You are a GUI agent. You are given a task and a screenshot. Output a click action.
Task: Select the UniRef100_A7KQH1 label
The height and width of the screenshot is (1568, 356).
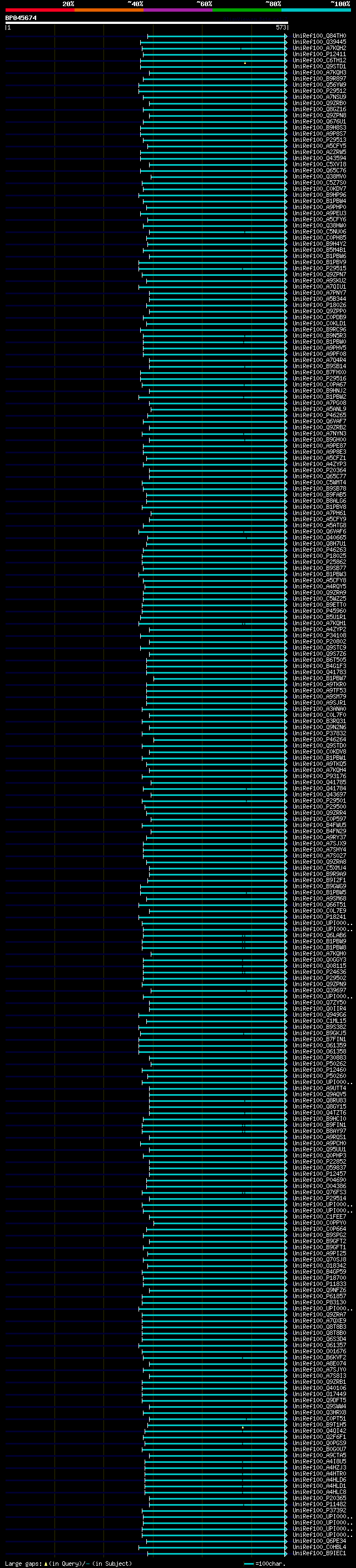[x=319, y=624]
